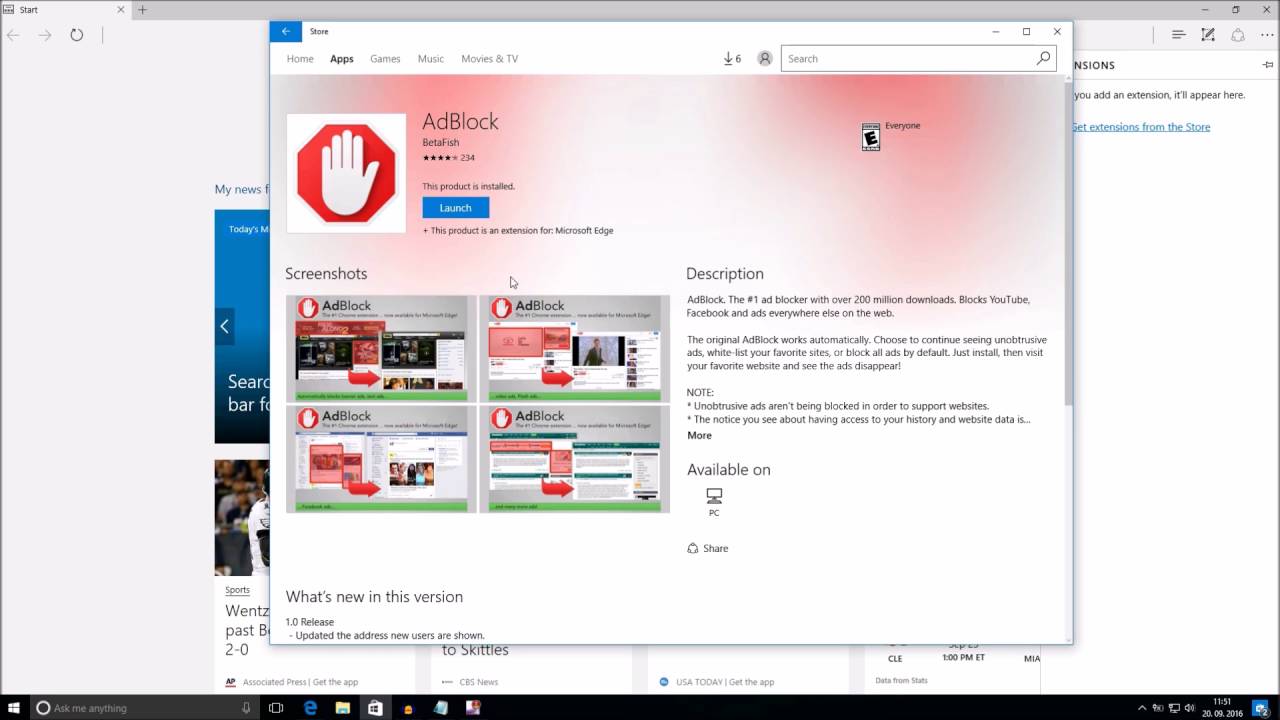Open the Action Center notifications icon
This screenshot has height=720, width=1280.
1261,708
